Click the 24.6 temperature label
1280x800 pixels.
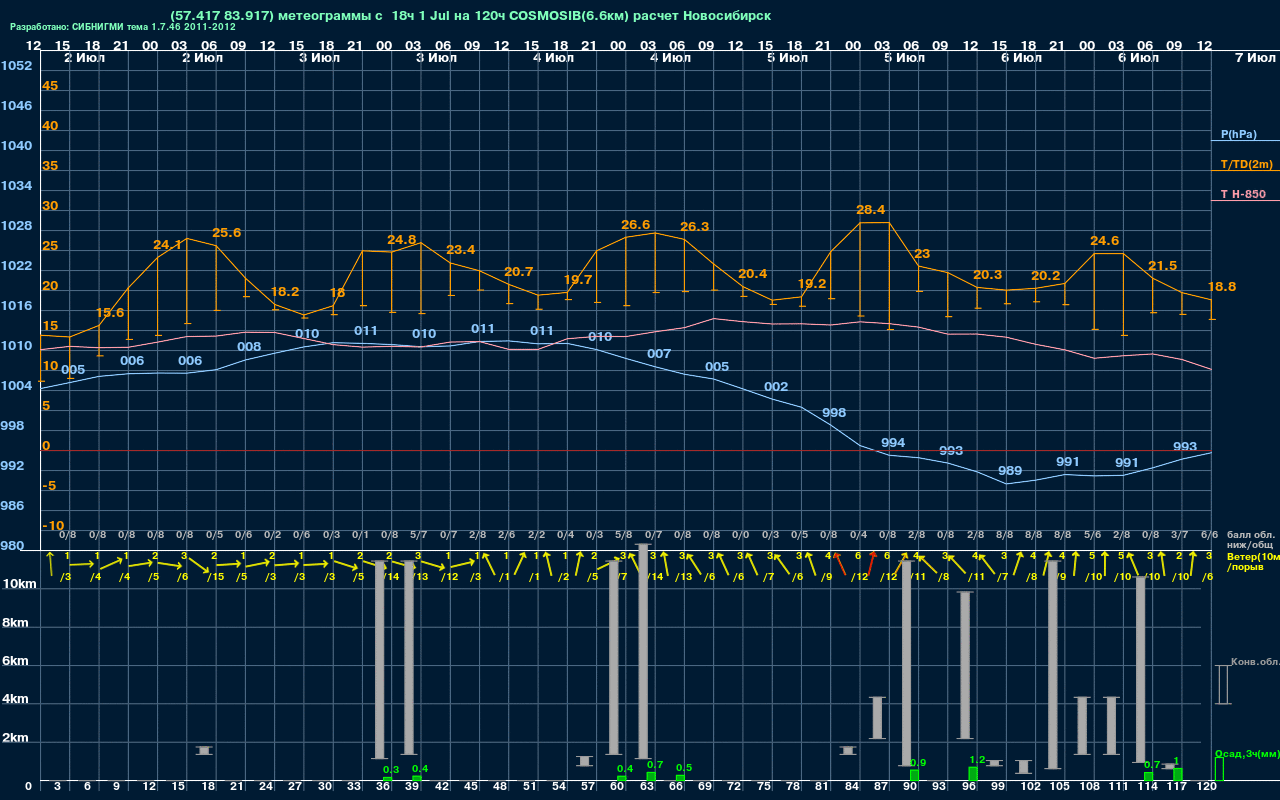pos(1104,241)
